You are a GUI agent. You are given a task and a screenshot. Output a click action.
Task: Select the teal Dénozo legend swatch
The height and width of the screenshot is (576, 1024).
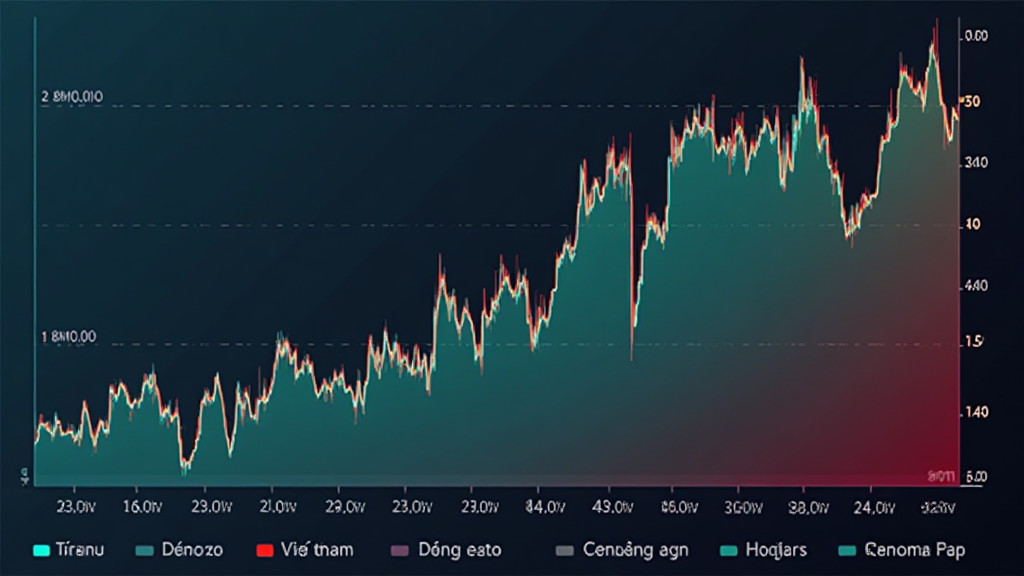point(144,550)
